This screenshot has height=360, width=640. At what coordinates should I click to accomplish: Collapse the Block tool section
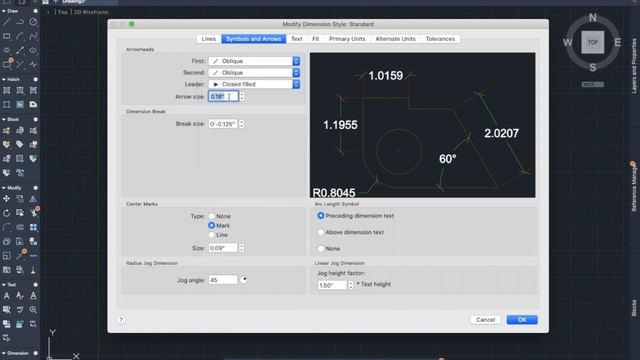coord(4,119)
